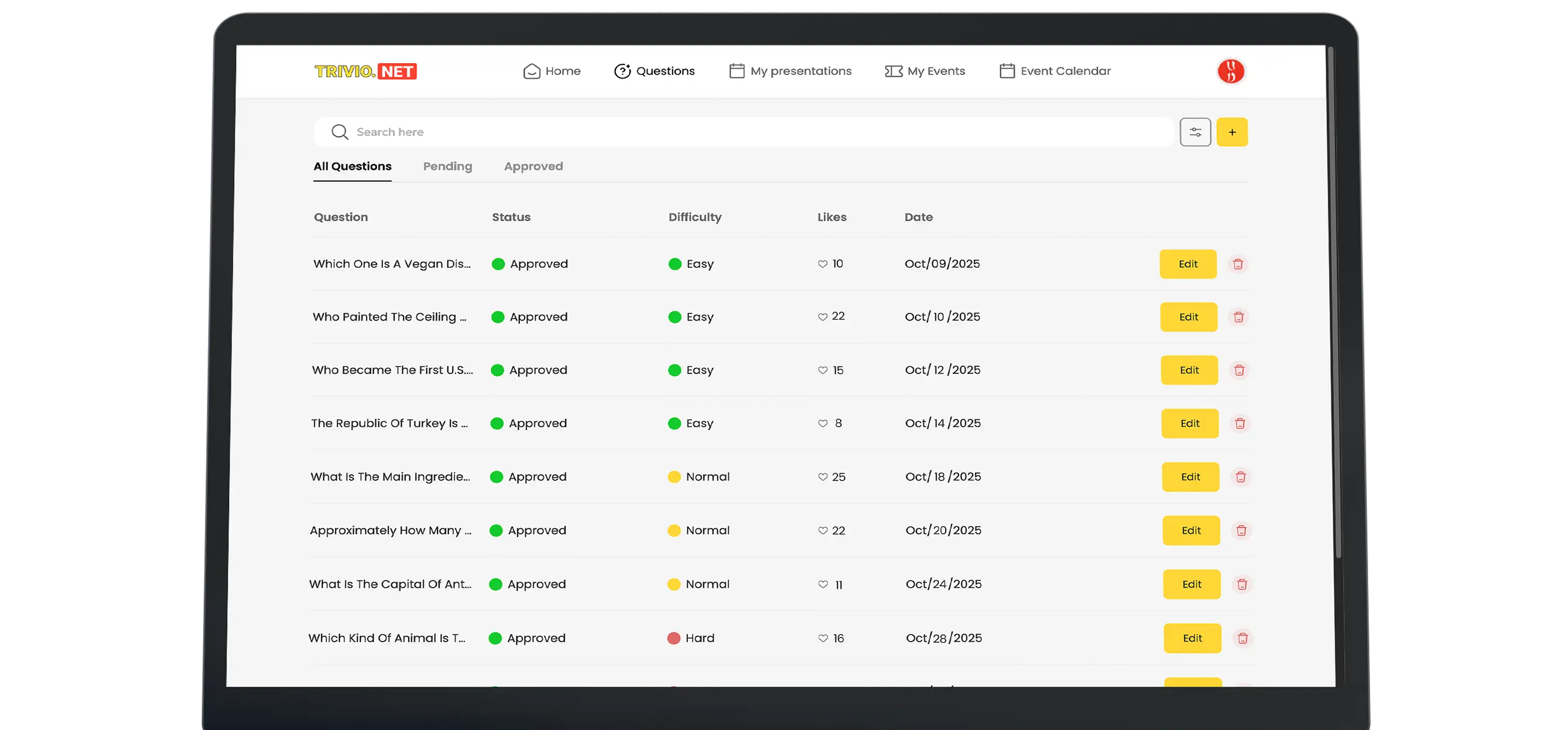
Task: Click the filter sliders icon button
Action: click(1195, 132)
